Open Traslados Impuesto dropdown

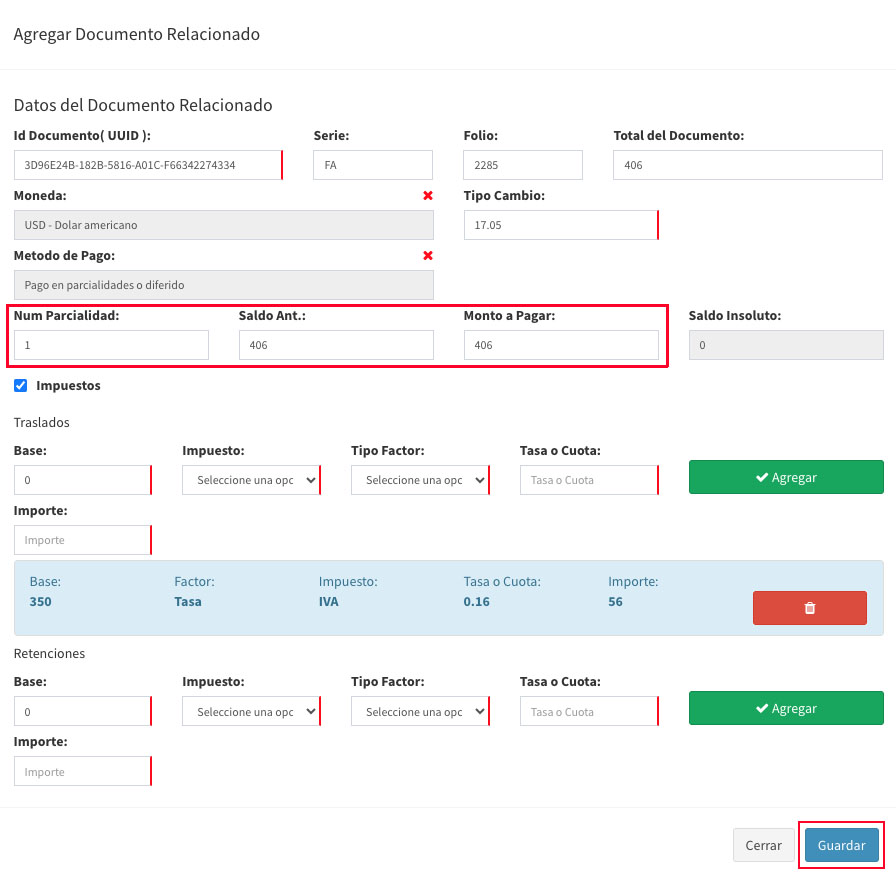click(x=251, y=480)
